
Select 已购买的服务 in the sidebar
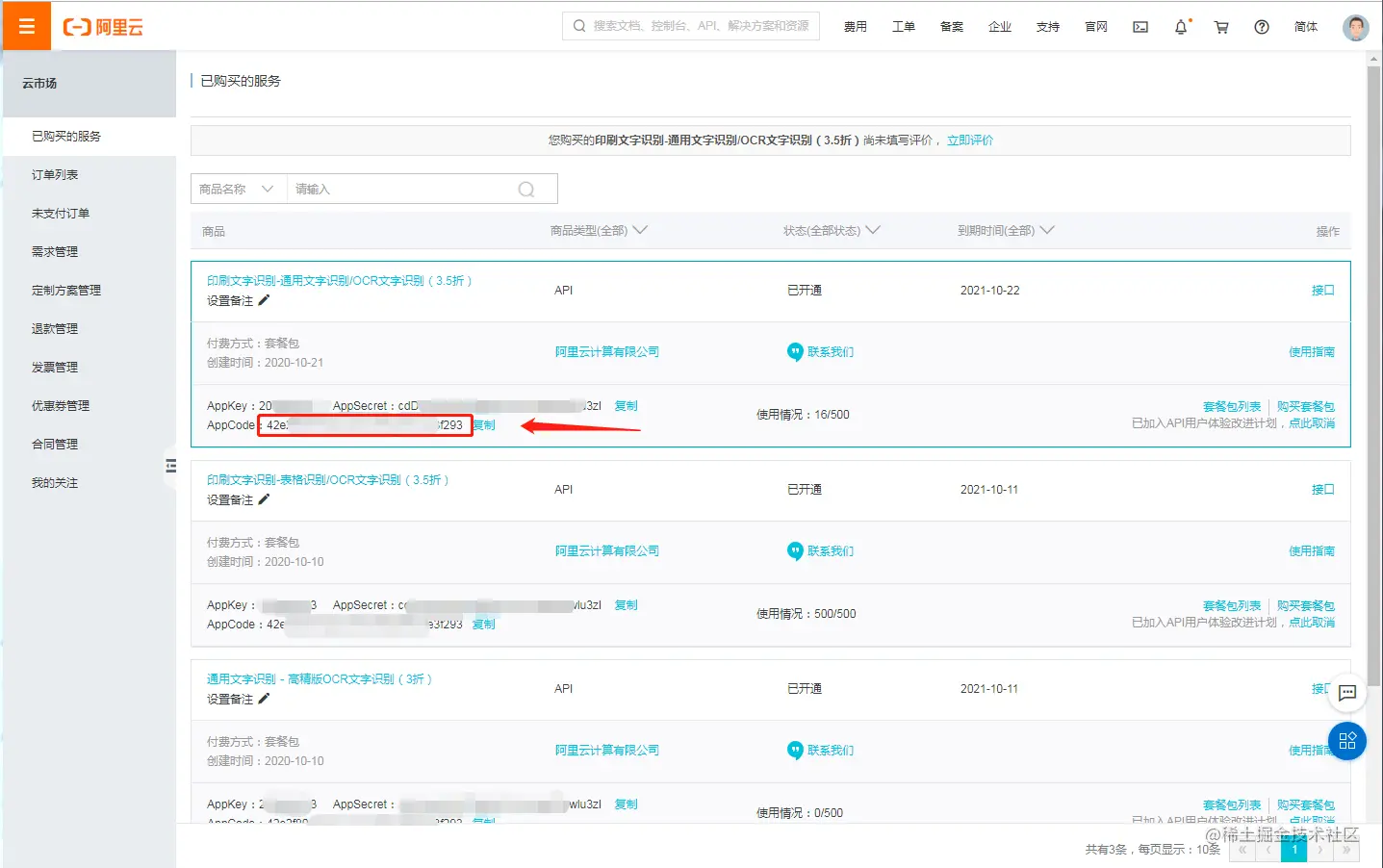tap(90, 137)
